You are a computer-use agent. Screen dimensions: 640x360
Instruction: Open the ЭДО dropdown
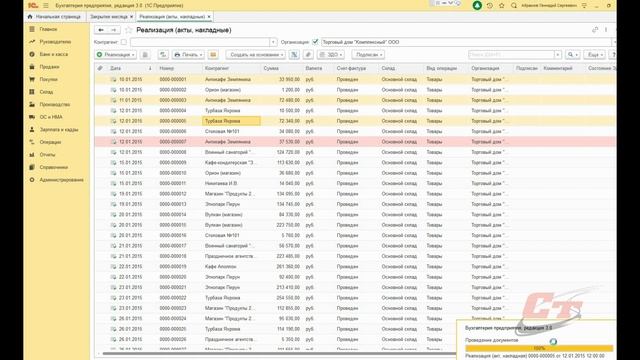click(330, 55)
